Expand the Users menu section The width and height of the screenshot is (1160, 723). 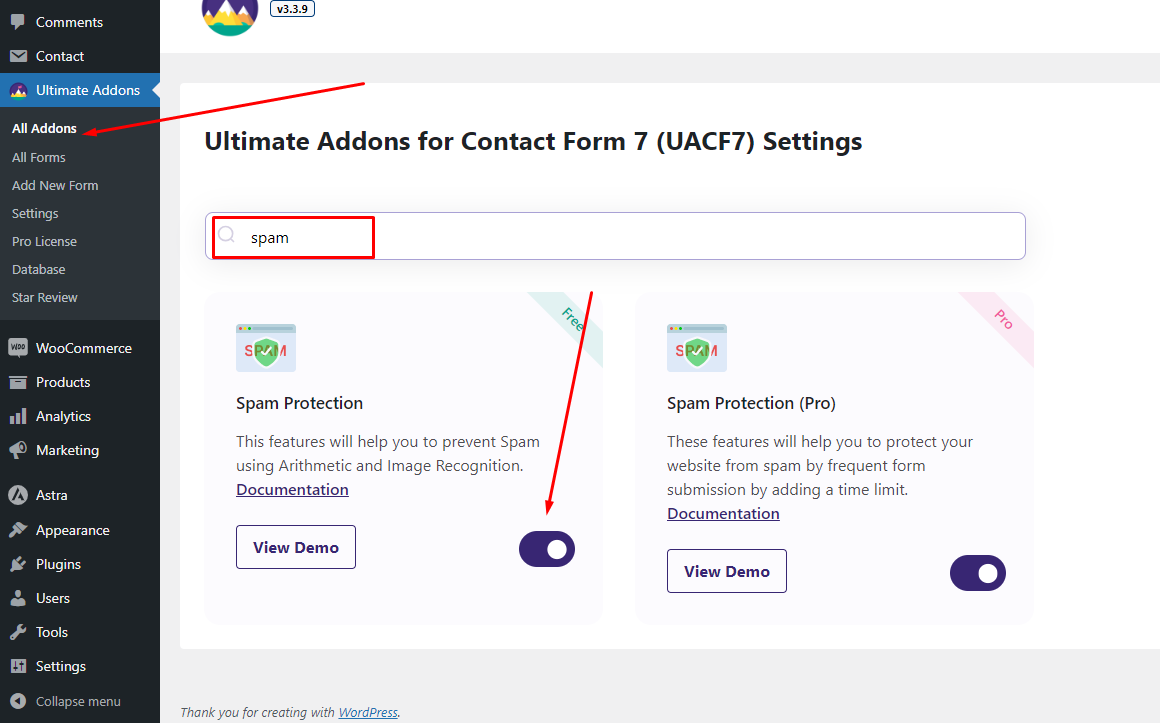(x=52, y=598)
